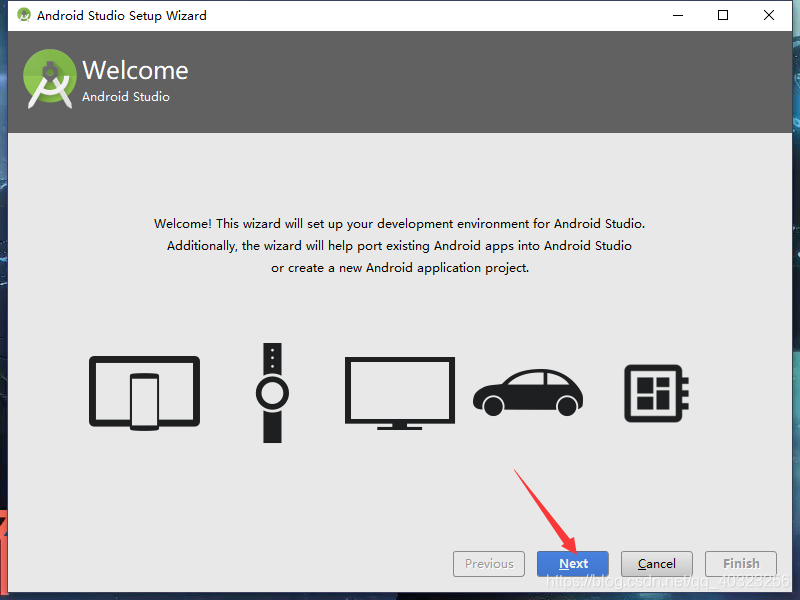Click the TV screen icon
The height and width of the screenshot is (600, 800).
tap(400, 393)
